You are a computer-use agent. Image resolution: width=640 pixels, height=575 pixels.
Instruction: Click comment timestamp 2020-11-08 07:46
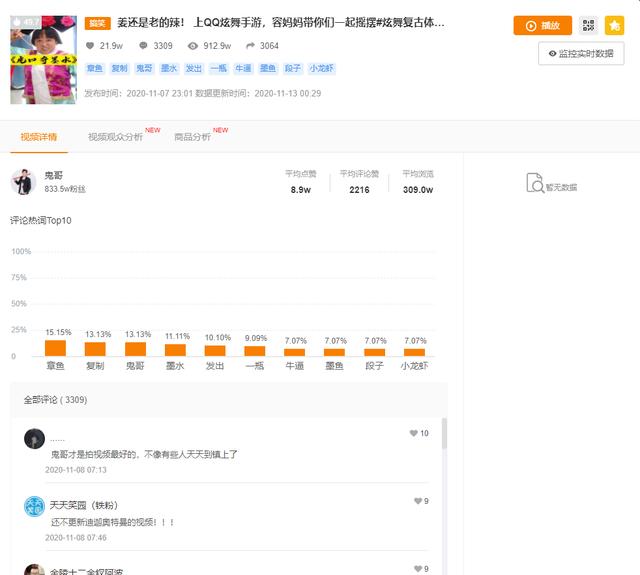point(76,538)
